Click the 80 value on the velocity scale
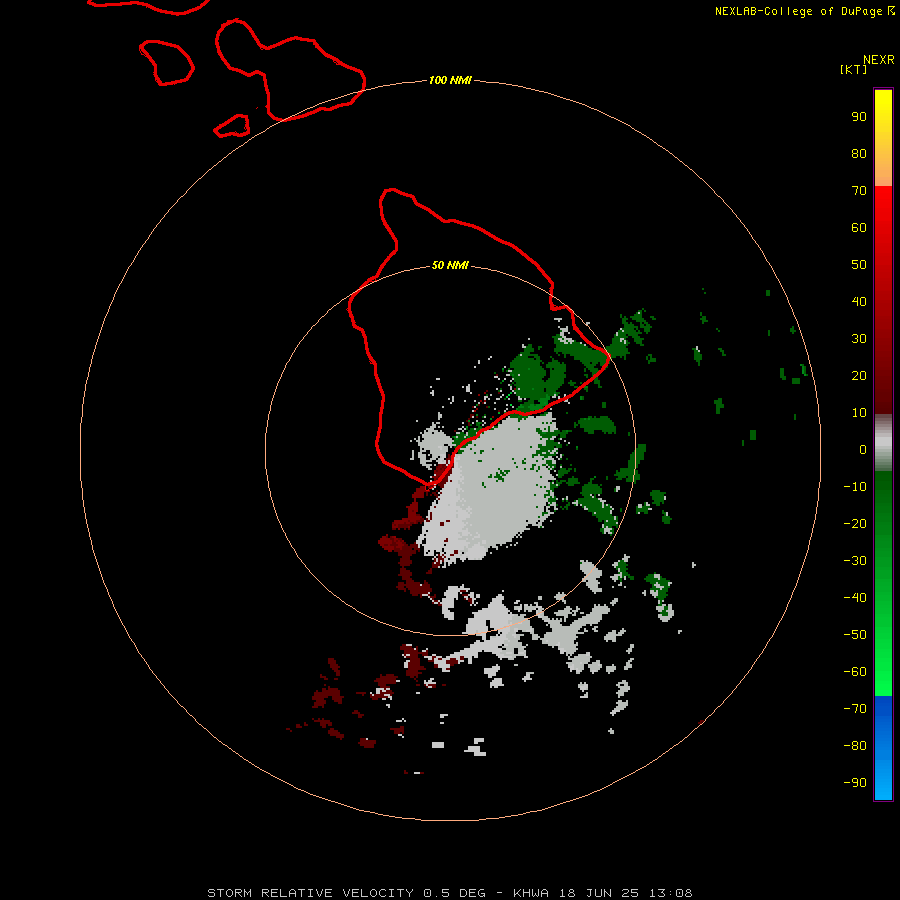 pyautogui.click(x=859, y=154)
